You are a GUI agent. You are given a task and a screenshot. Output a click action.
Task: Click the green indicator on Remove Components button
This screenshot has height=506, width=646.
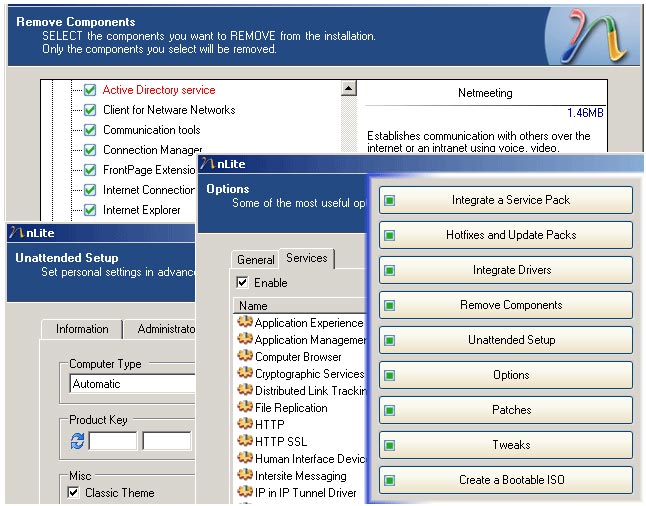pos(389,305)
